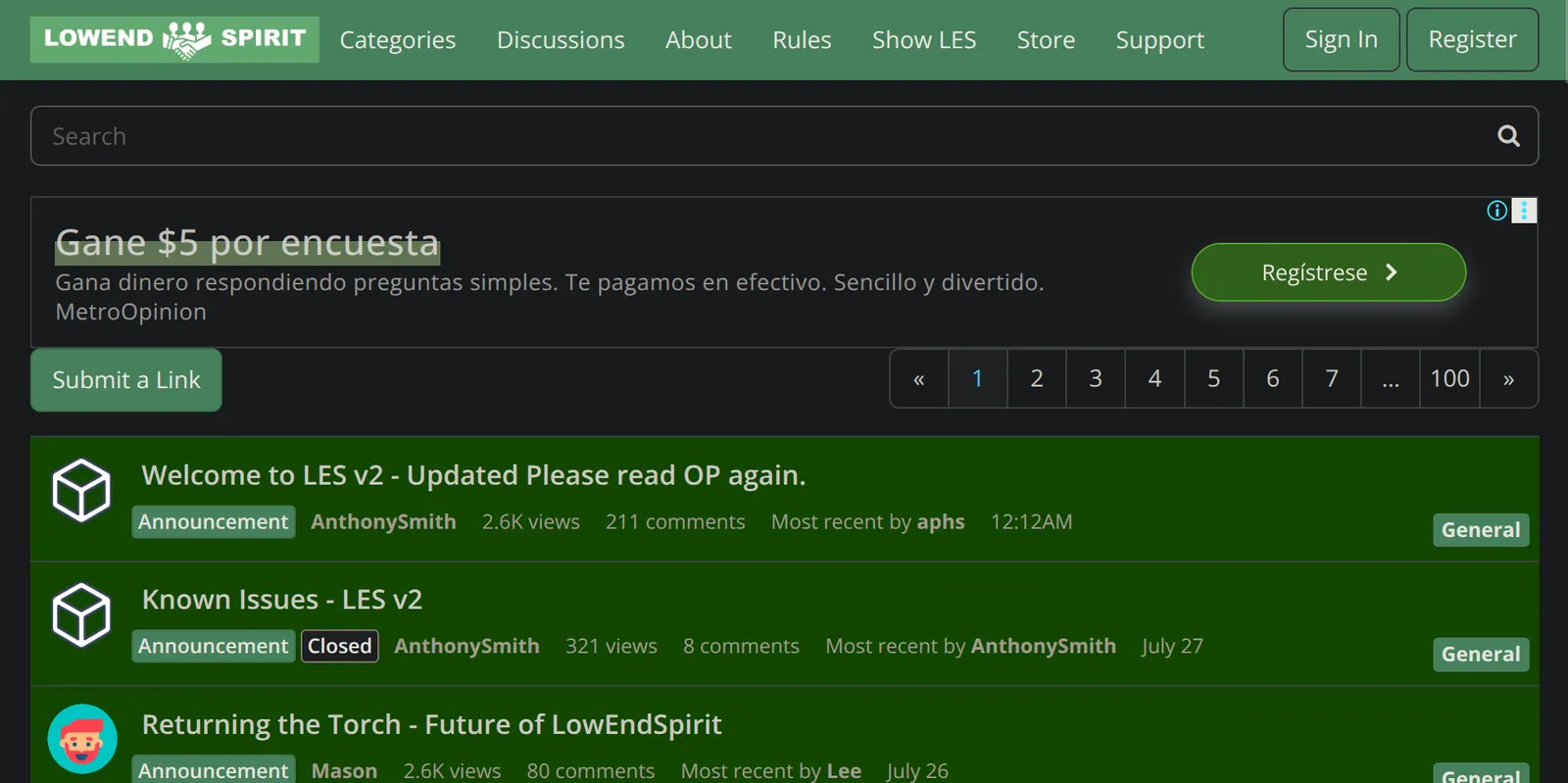Image resolution: width=1568 pixels, height=783 pixels.
Task: Click the 12:12AM timestamp
Action: tap(1032, 522)
